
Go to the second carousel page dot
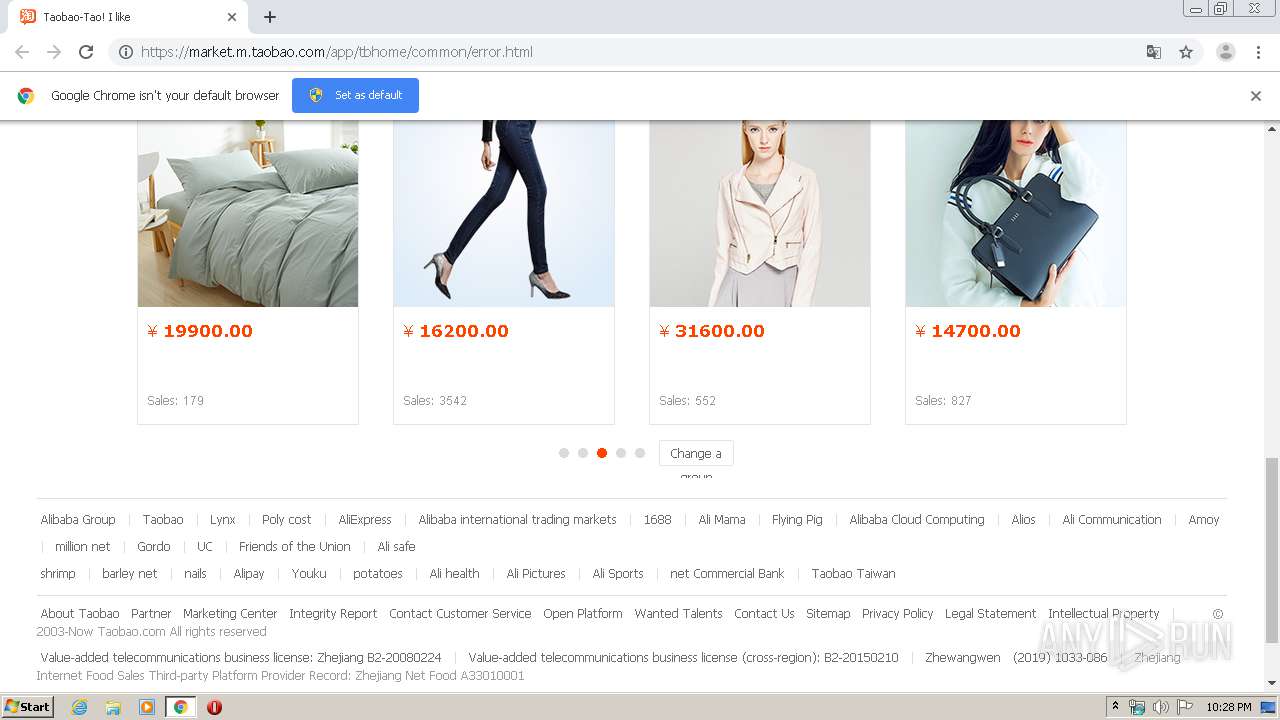[x=583, y=453]
